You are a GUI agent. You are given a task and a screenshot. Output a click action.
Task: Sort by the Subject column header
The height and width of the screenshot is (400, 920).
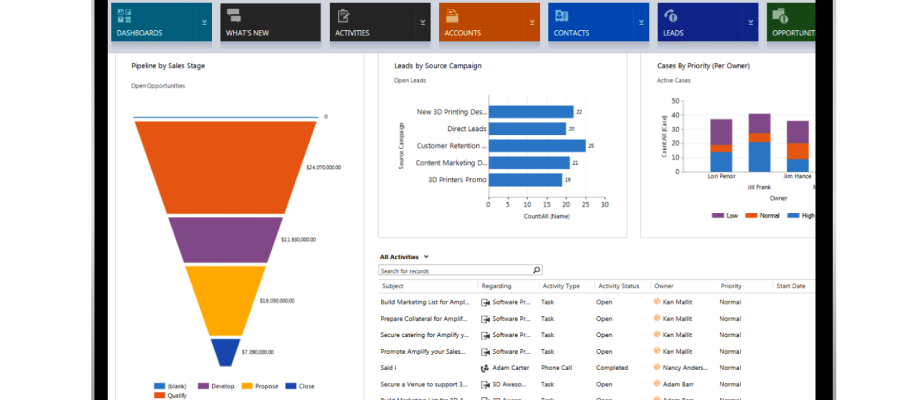392,286
